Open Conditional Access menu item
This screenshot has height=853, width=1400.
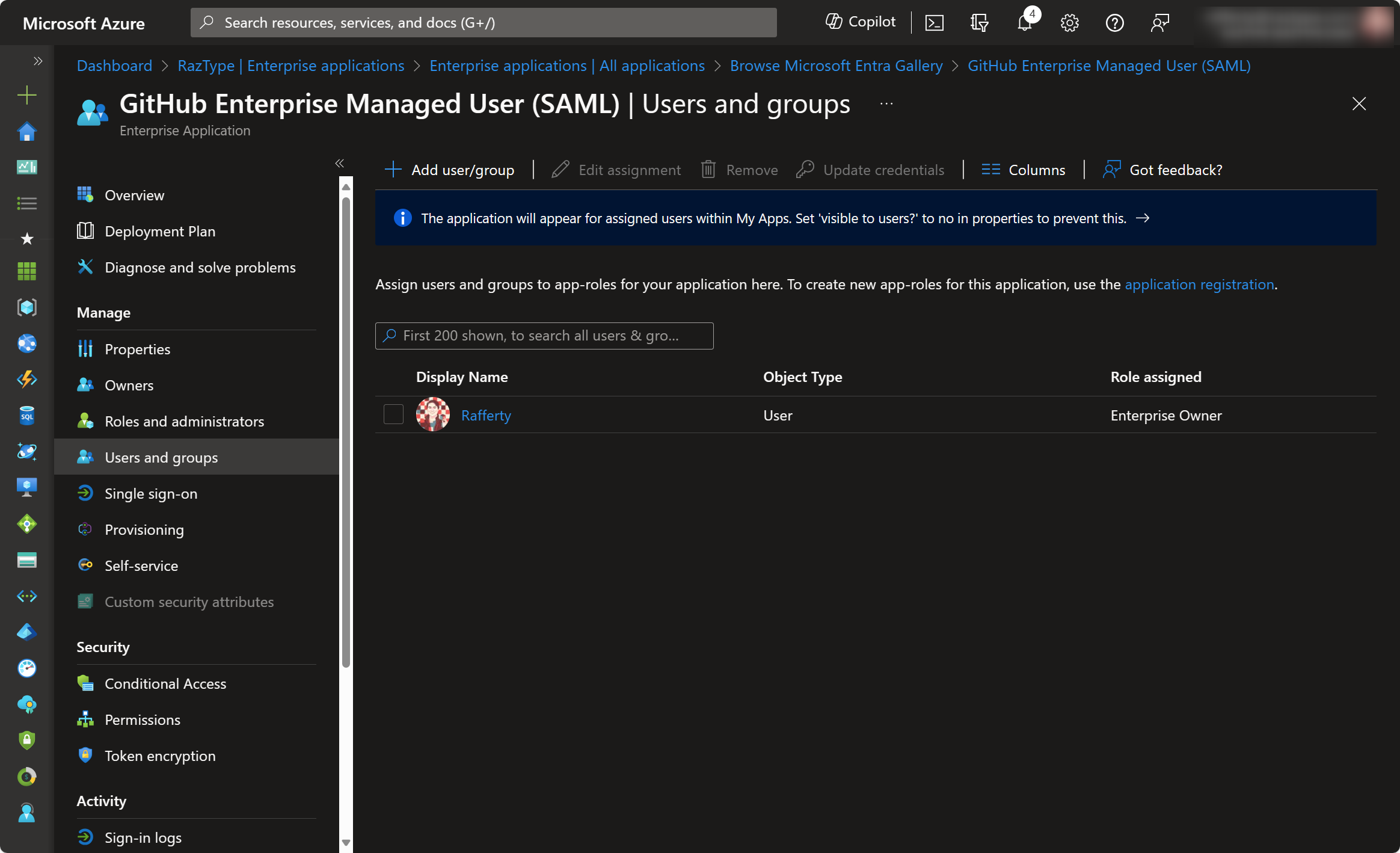tap(165, 683)
